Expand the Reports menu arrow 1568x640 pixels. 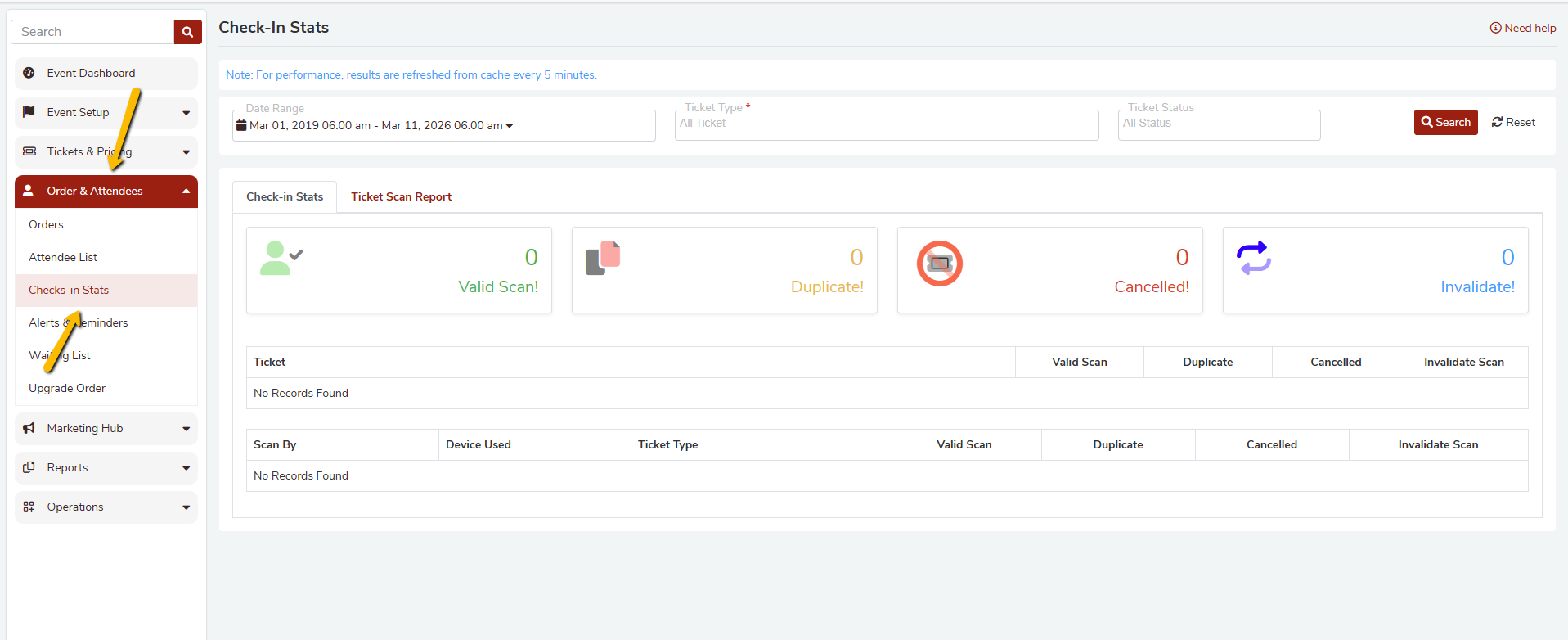[186, 468]
